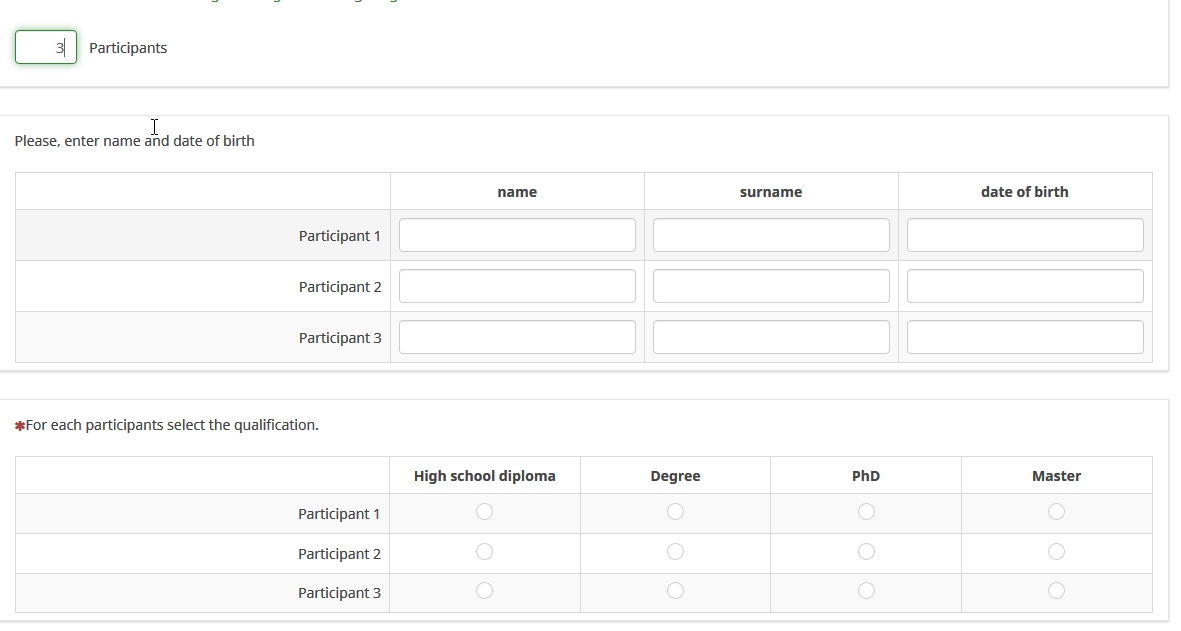Choose Master for Participant 2
Viewport: 1181px width, 631px height.
click(x=1056, y=552)
